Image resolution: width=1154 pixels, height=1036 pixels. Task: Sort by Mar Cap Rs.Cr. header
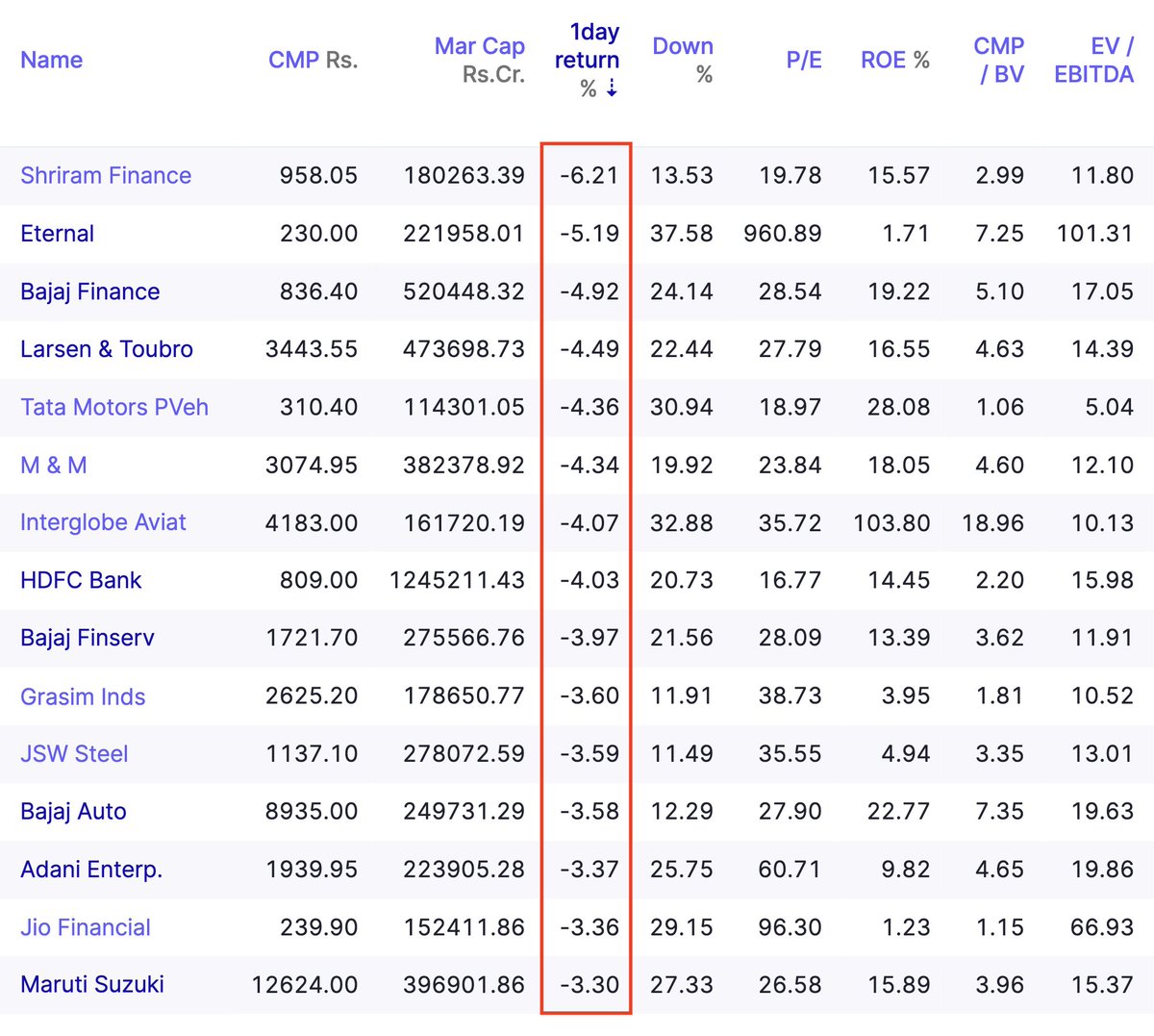(479, 60)
